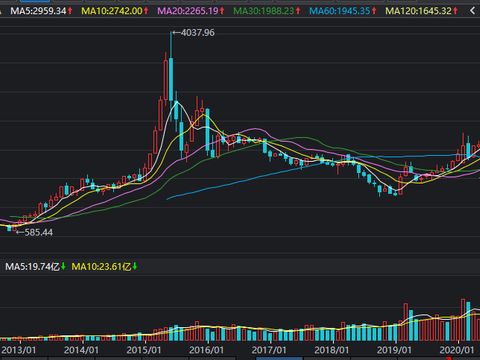Click the green MA30:1988.23 label
The width and height of the screenshot is (480, 360).
264,11
